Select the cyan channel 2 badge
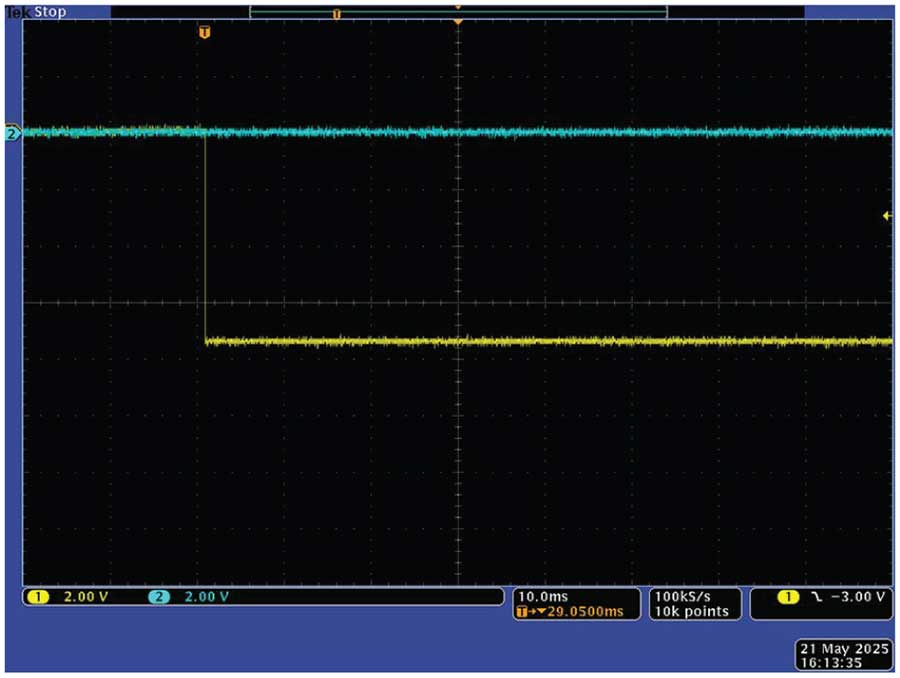 159,597
